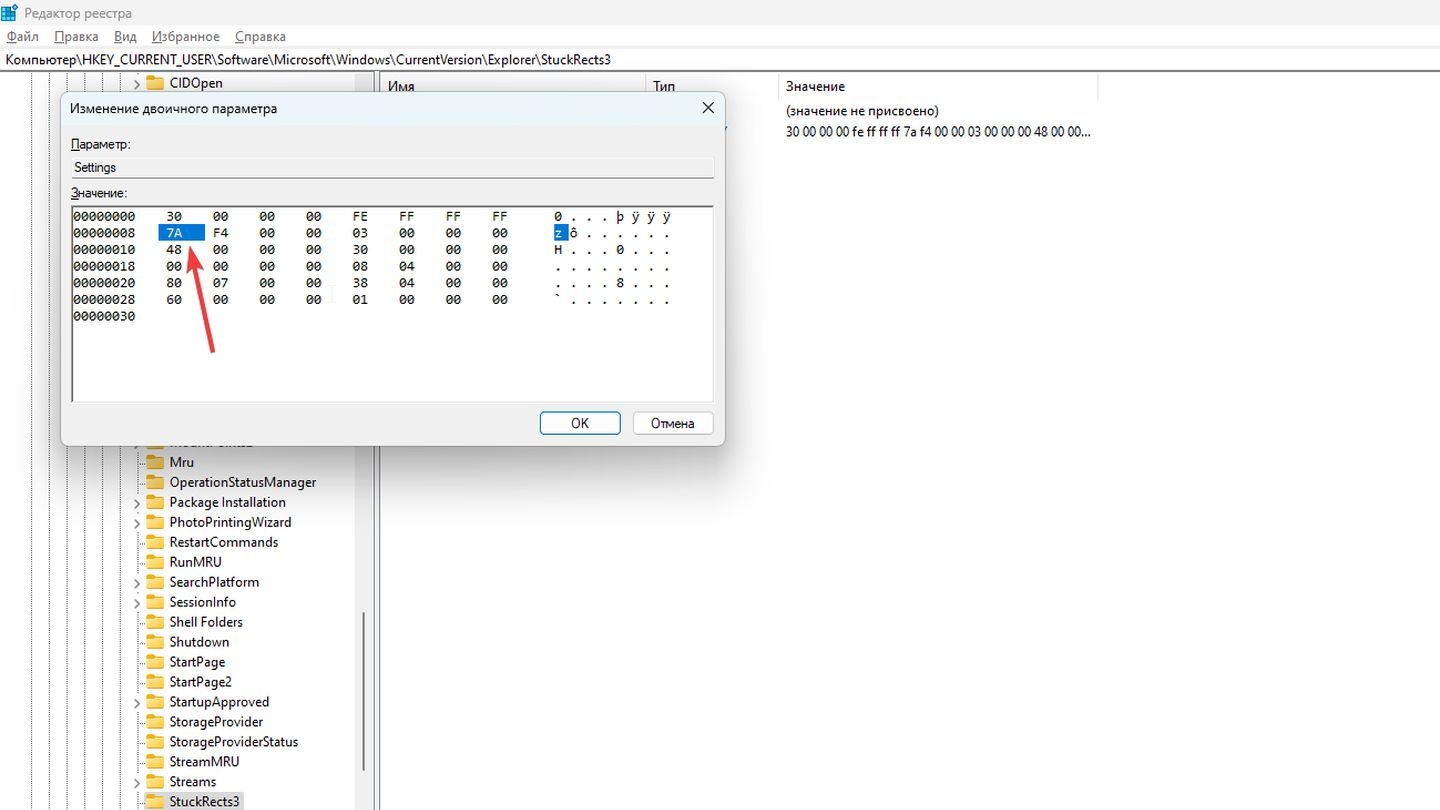Click the registry path address bar
The width and height of the screenshot is (1440, 810).
click(x=720, y=60)
